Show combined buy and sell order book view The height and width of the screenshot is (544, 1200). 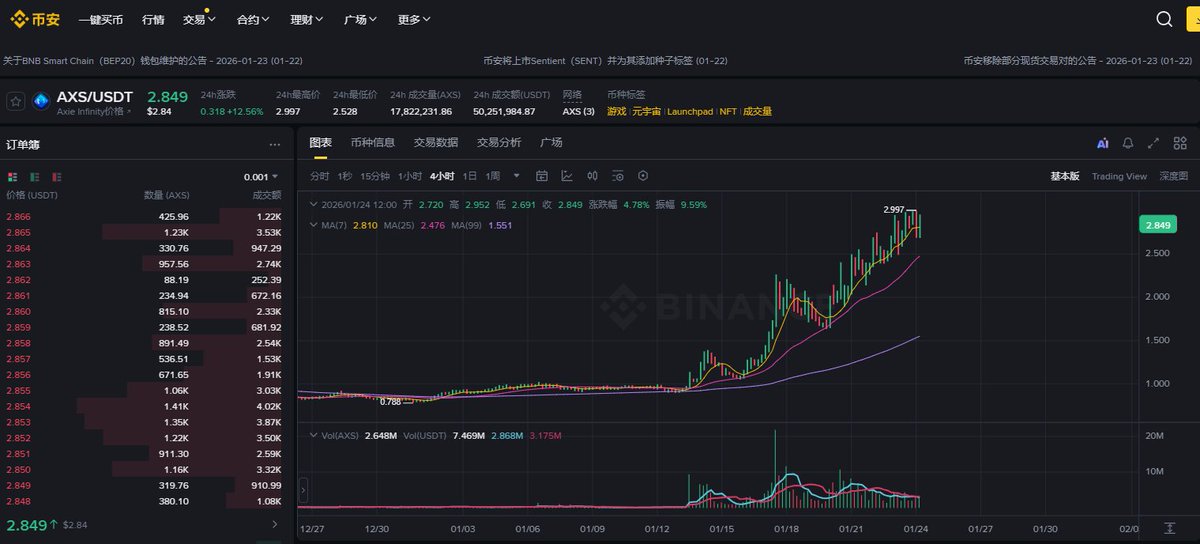13,176
